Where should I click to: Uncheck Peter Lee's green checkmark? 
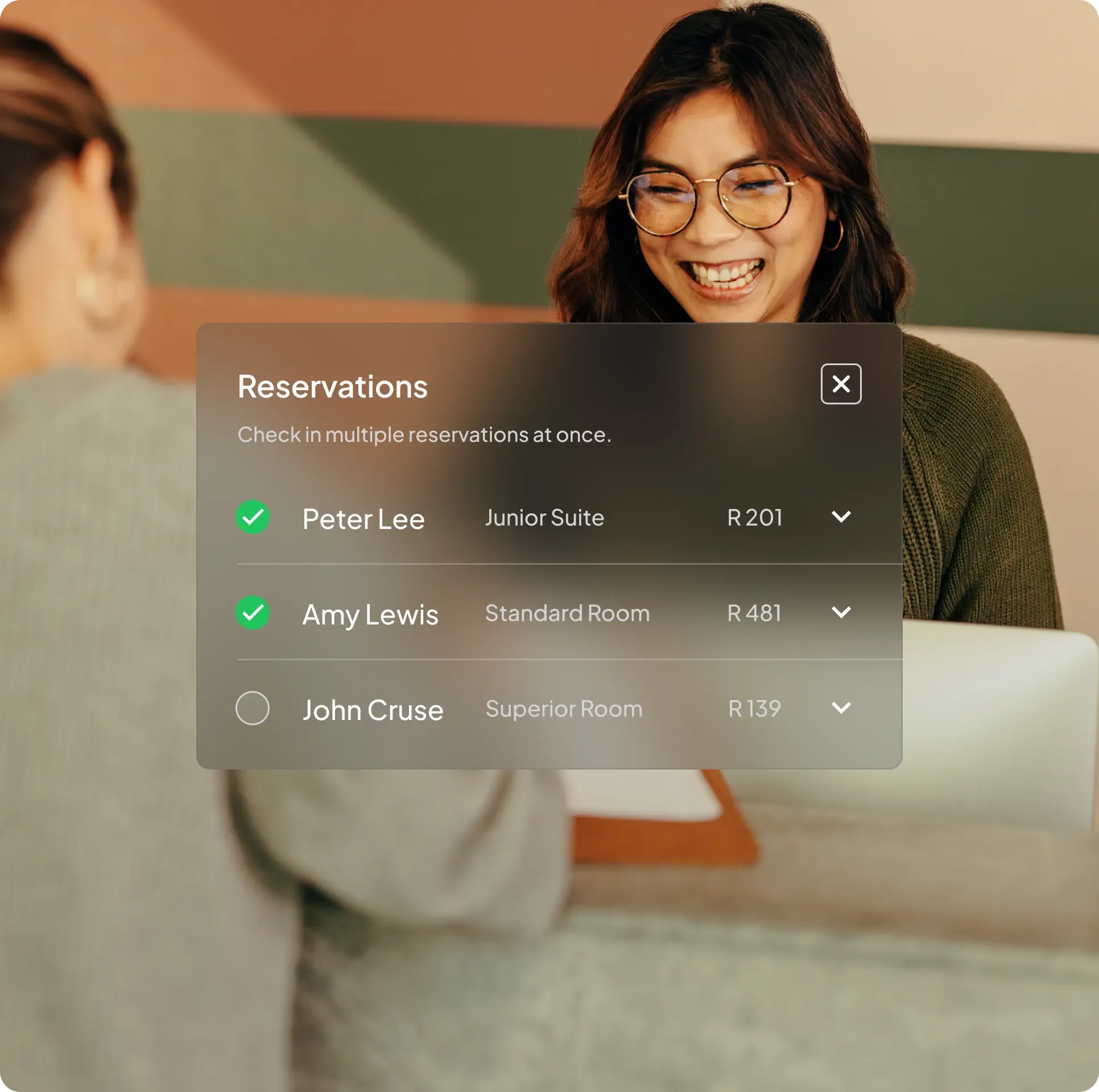pos(253,517)
